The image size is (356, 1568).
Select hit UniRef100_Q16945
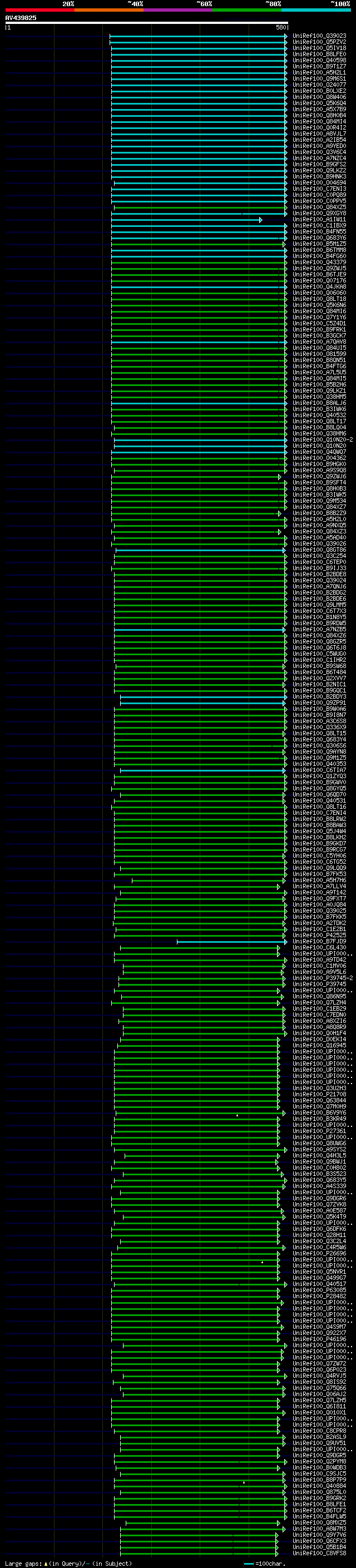[x=319, y=1046]
